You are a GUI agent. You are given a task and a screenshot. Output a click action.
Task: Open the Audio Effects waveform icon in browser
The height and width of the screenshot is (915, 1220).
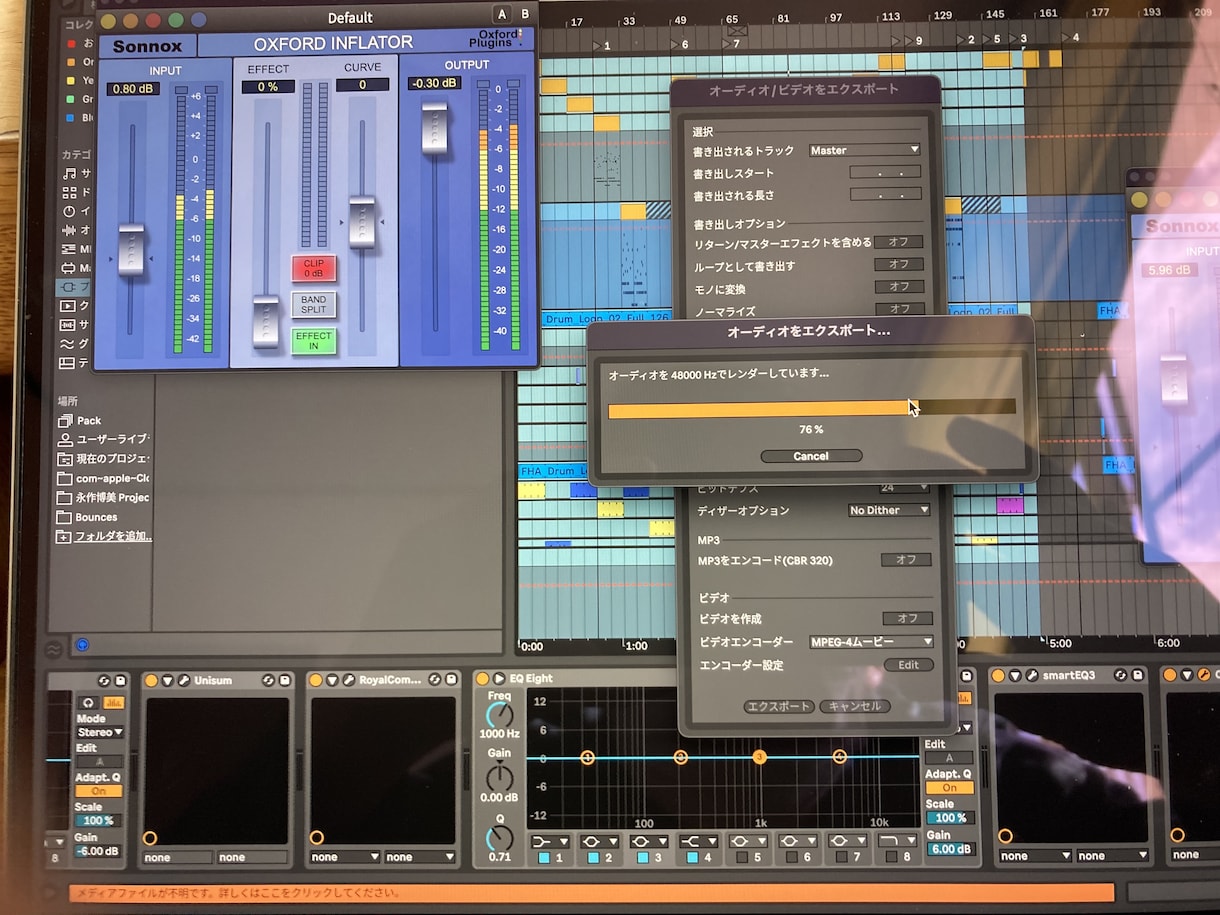(68, 230)
